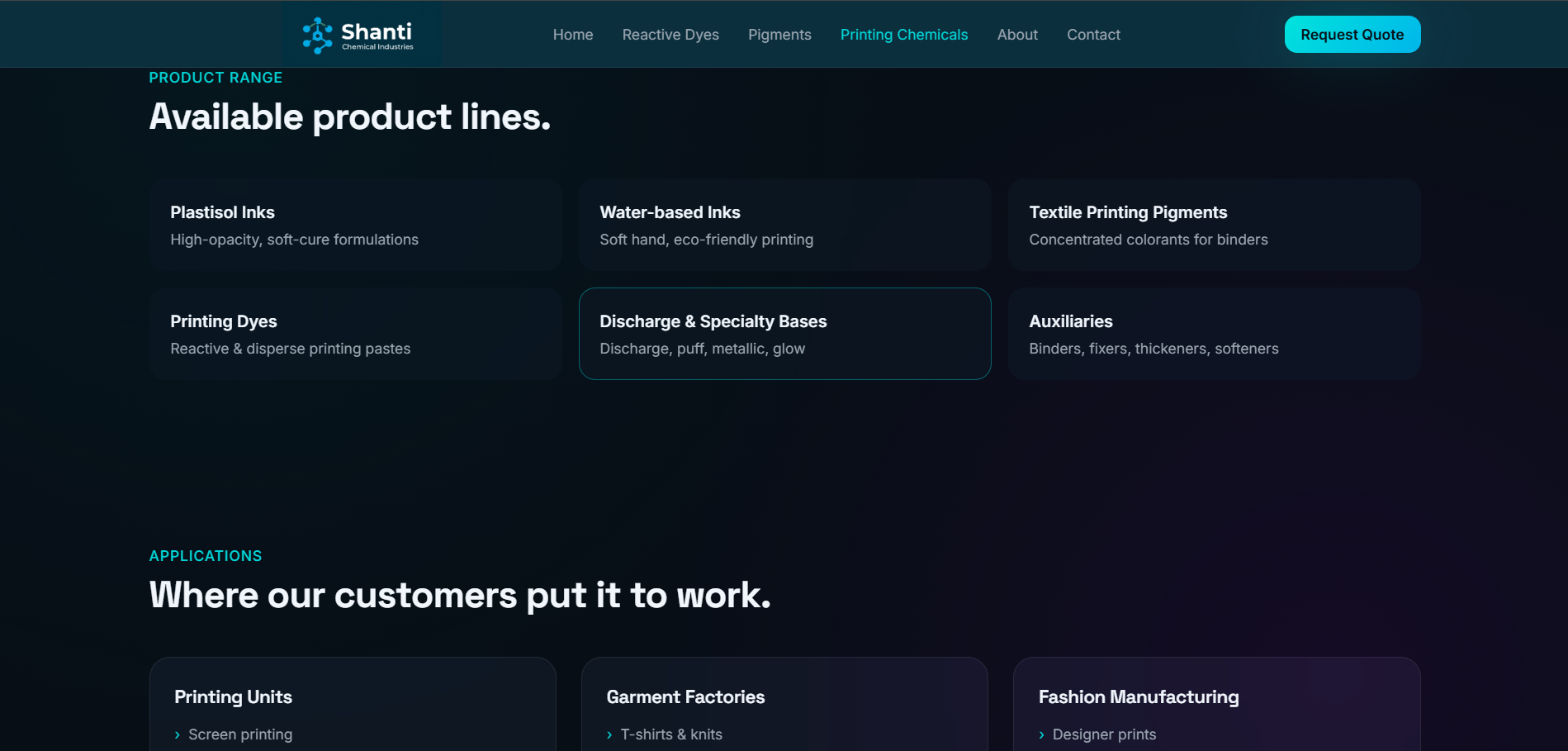Click the Request Quote button

pyautogui.click(x=1352, y=35)
